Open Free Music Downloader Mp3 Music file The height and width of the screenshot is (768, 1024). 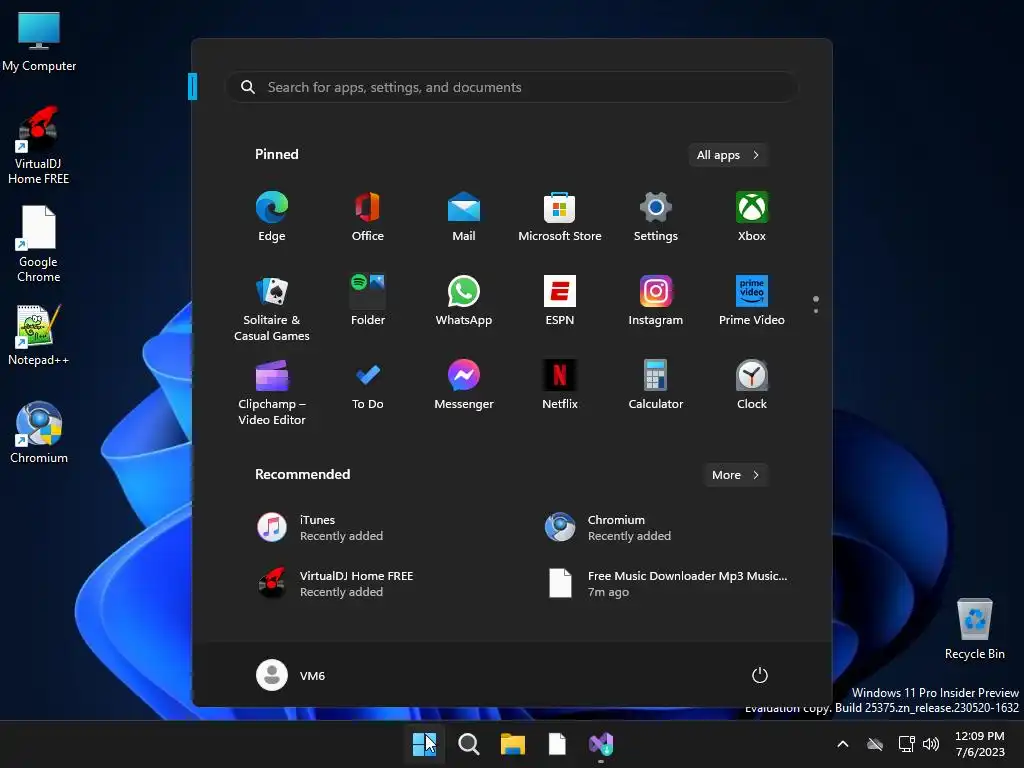(666, 584)
